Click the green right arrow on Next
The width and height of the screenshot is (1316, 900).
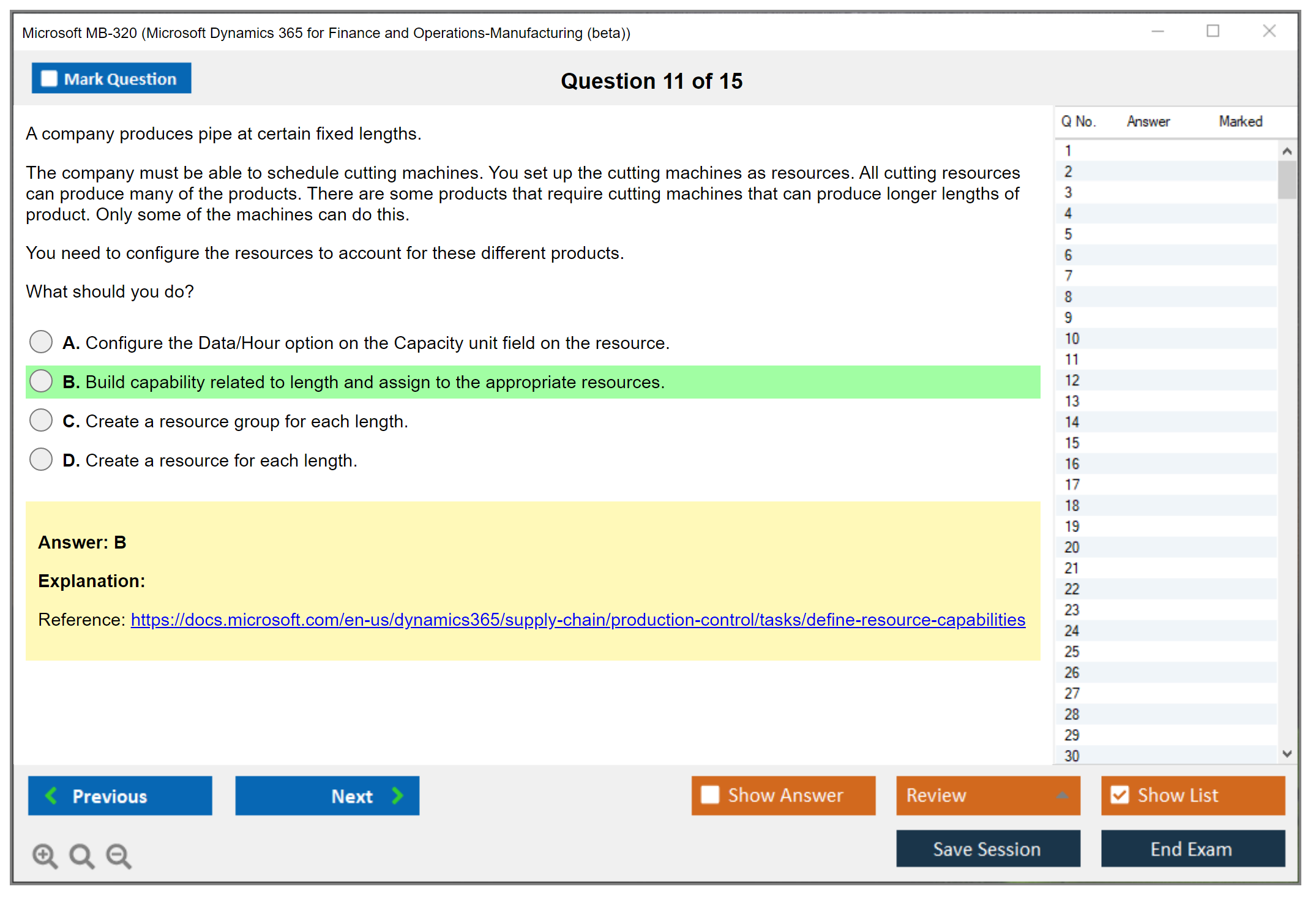click(x=397, y=795)
